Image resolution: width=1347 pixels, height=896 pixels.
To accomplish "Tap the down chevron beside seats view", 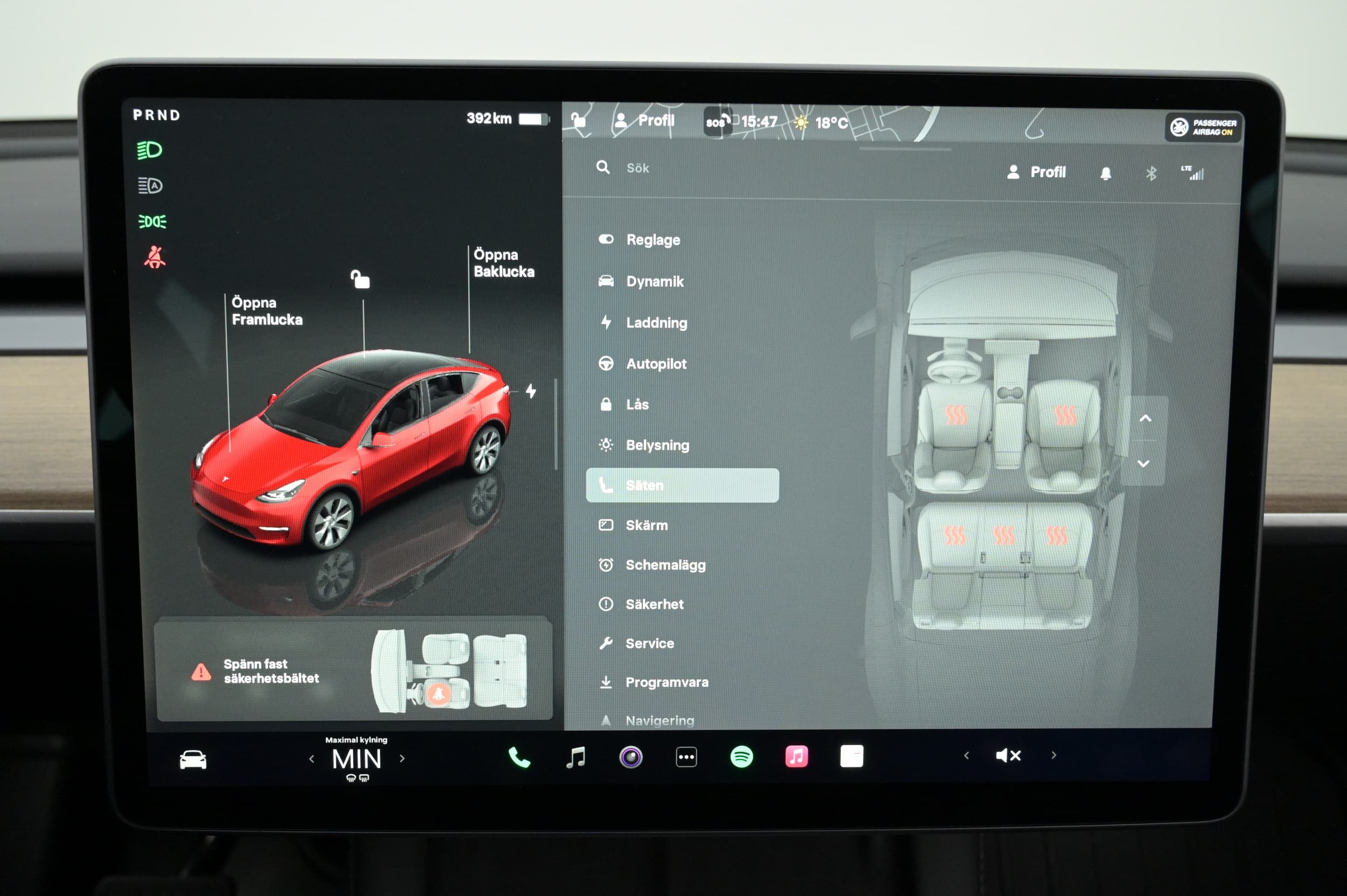I will point(1143,463).
